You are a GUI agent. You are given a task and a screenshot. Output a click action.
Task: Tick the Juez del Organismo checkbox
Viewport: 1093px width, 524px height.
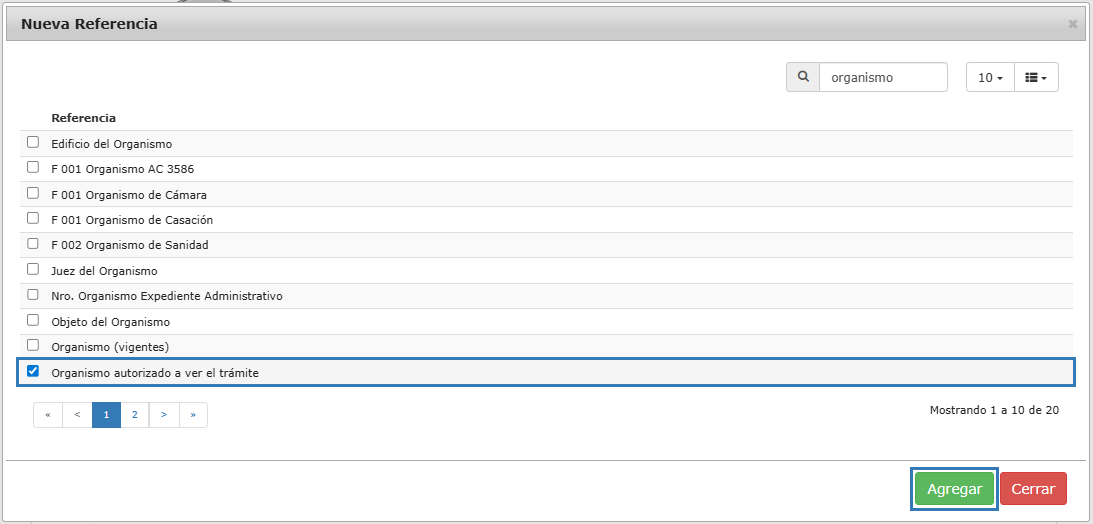pyautogui.click(x=33, y=269)
